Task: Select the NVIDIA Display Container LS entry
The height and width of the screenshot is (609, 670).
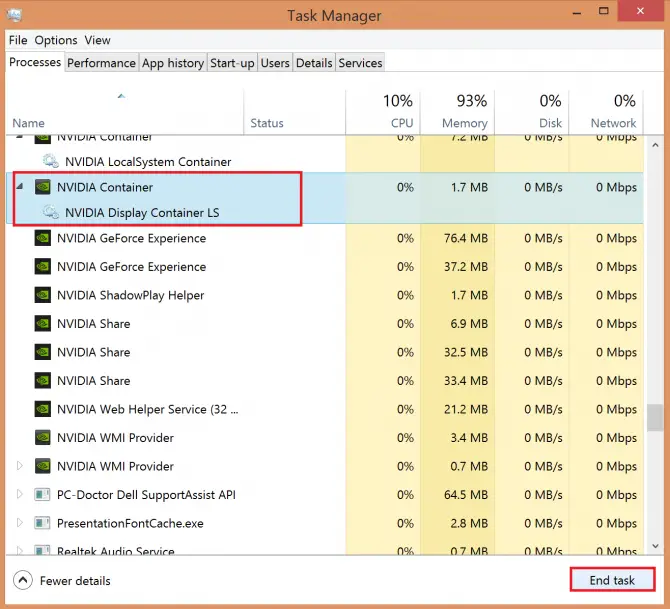Action: click(142, 212)
